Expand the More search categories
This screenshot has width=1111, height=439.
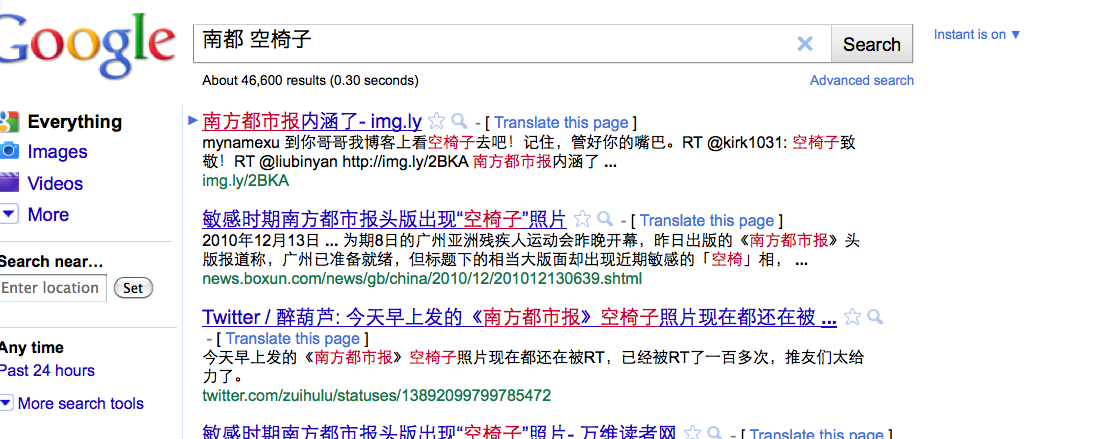[x=9, y=214]
